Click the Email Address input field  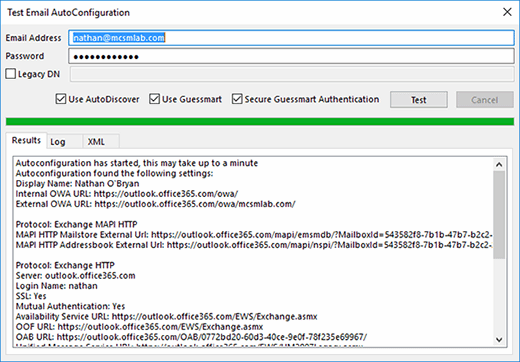291,38
